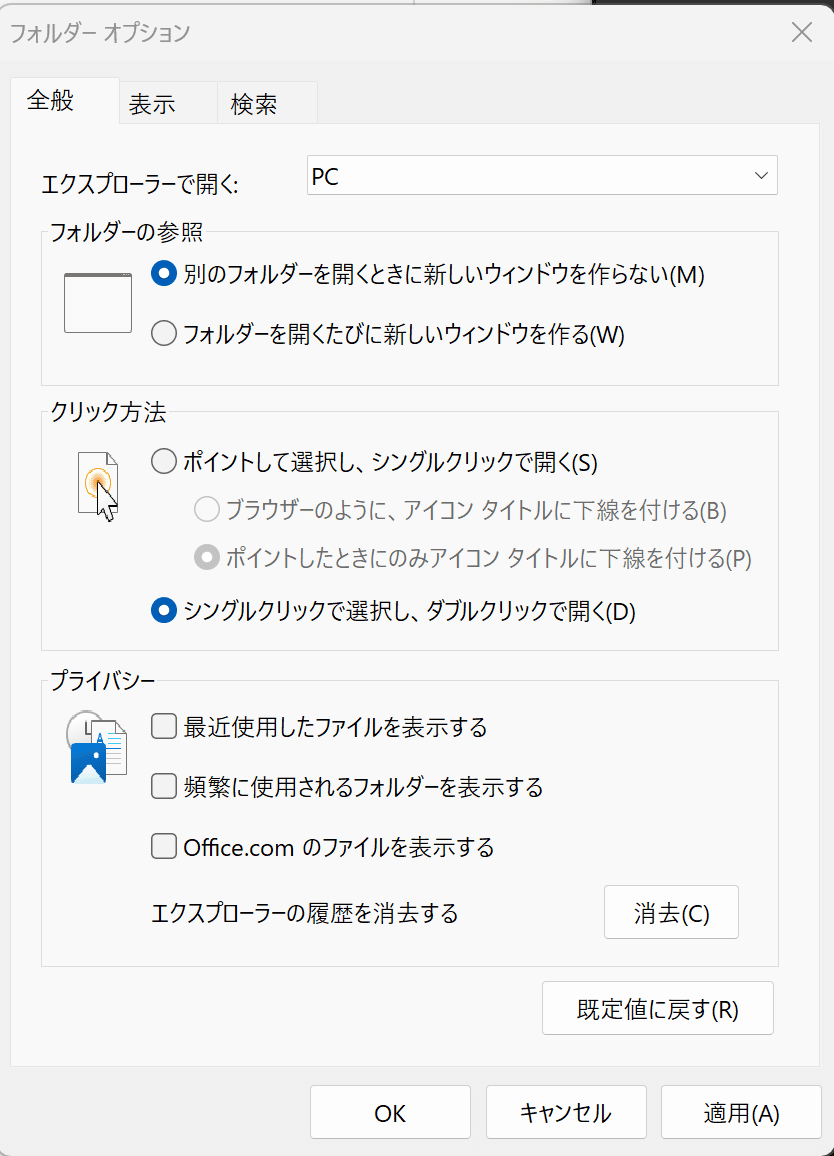834x1156 pixels.
Task: Enable Office.com のファイルを表示する option
Action: 163,846
